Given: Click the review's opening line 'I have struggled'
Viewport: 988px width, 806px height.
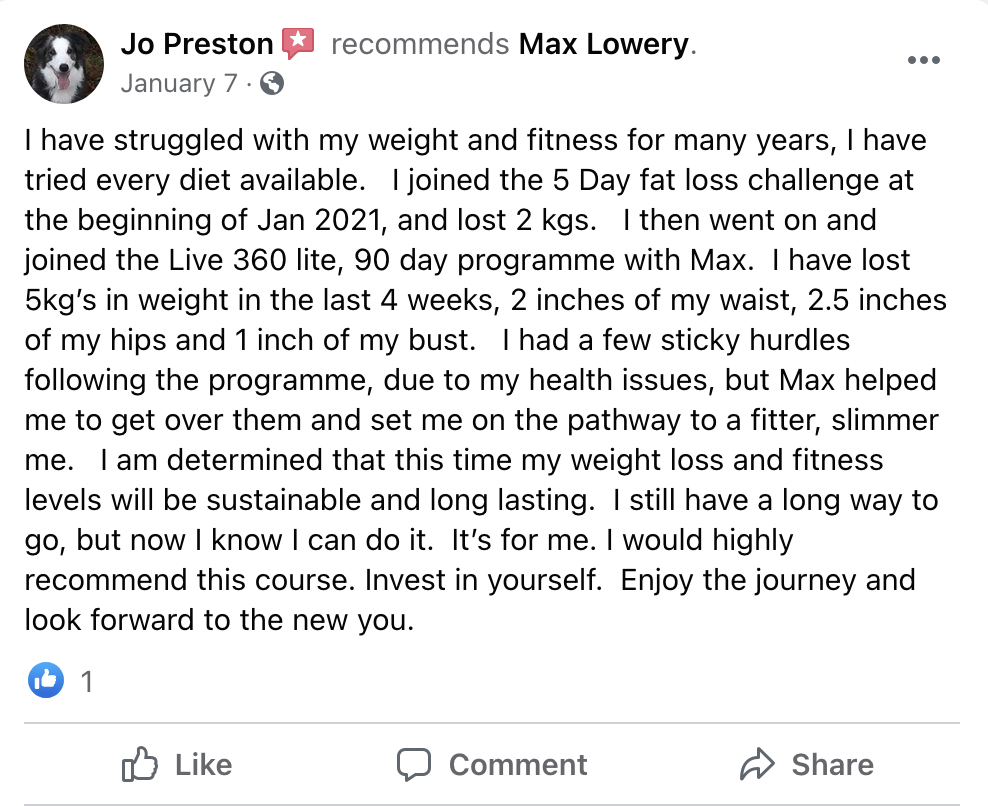Looking at the screenshot, I should point(134,140).
